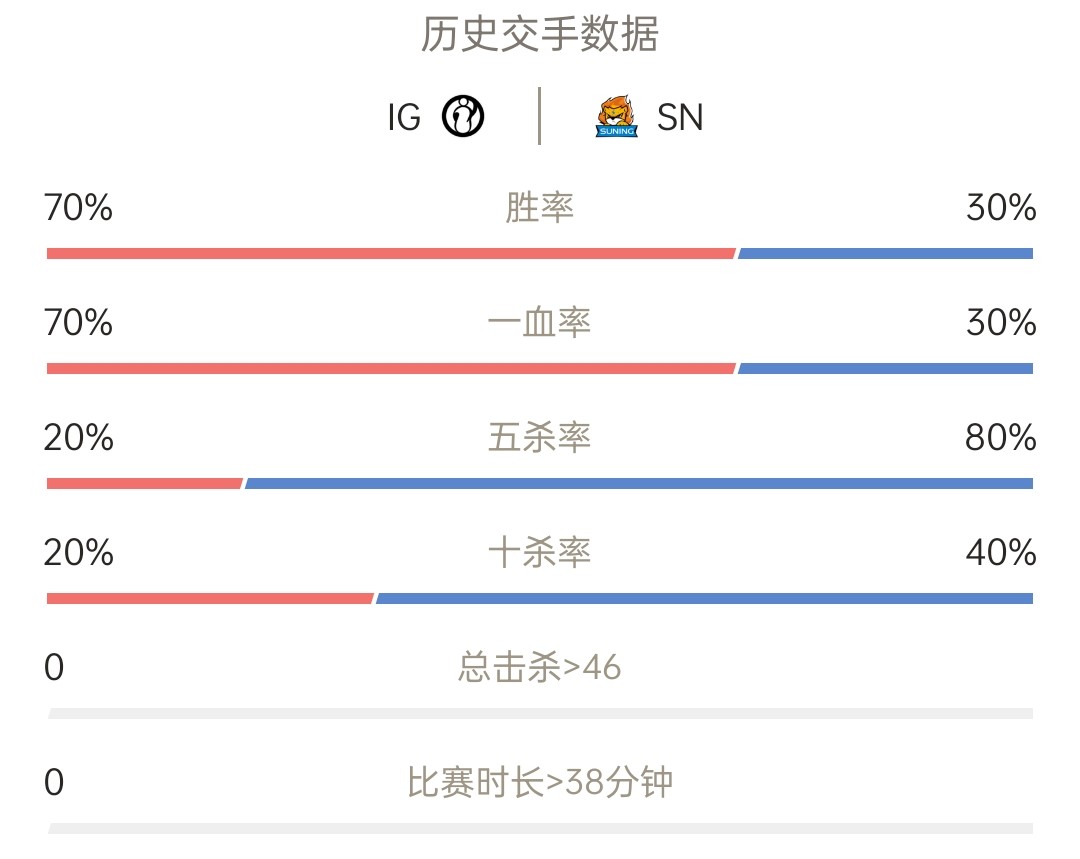
Task: Click the 五杀率 stat label
Action: tap(539, 437)
